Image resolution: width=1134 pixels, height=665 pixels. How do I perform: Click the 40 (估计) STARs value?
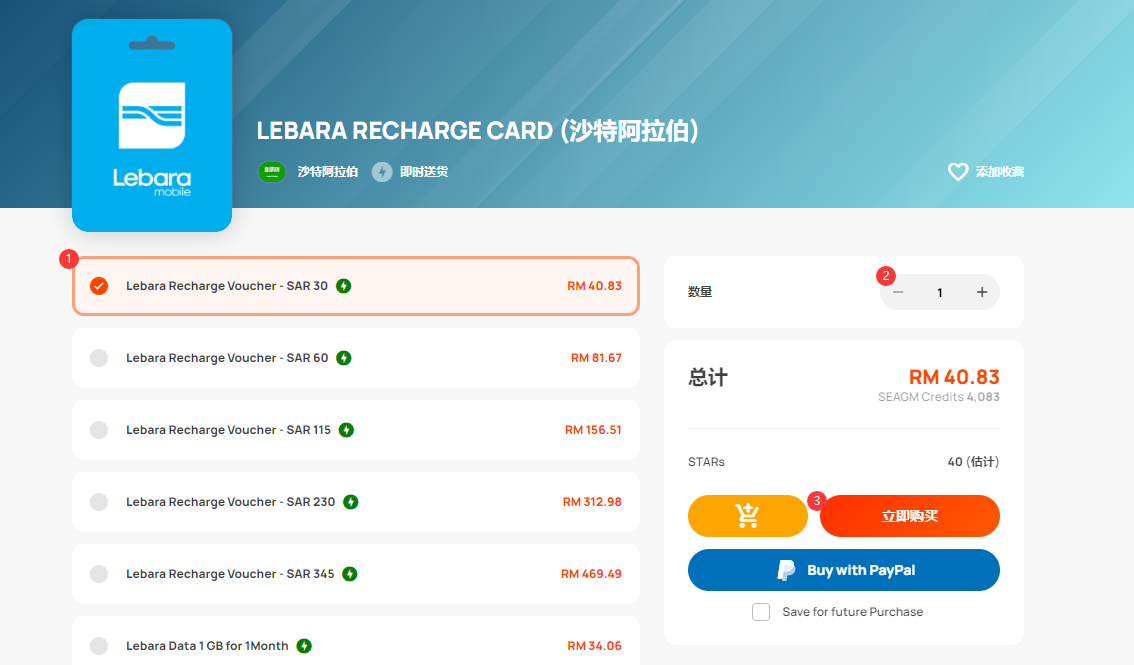pyautogui.click(x=973, y=462)
